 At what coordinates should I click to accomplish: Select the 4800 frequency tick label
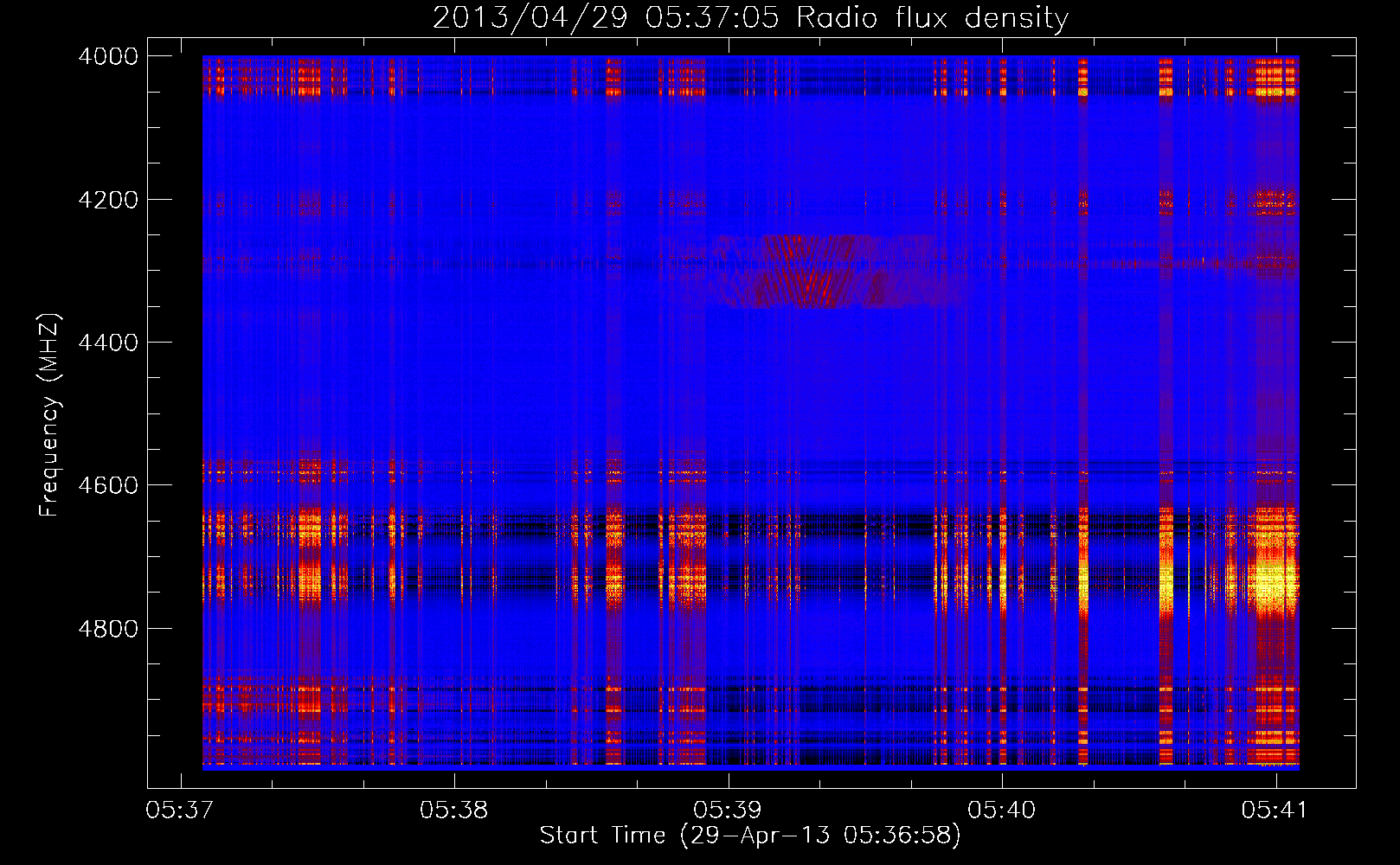click(x=108, y=628)
